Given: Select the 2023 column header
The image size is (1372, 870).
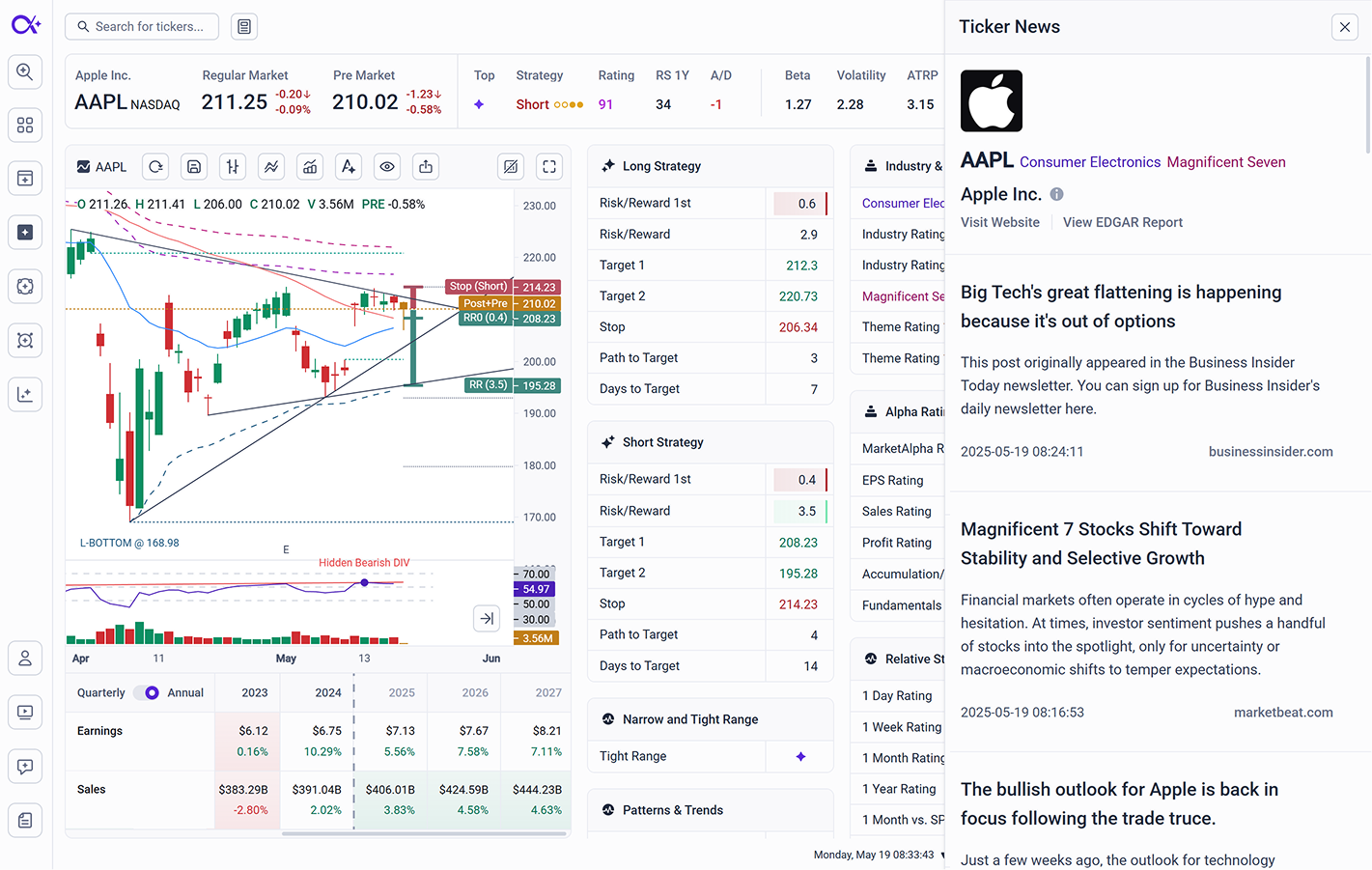Looking at the screenshot, I should (255, 693).
